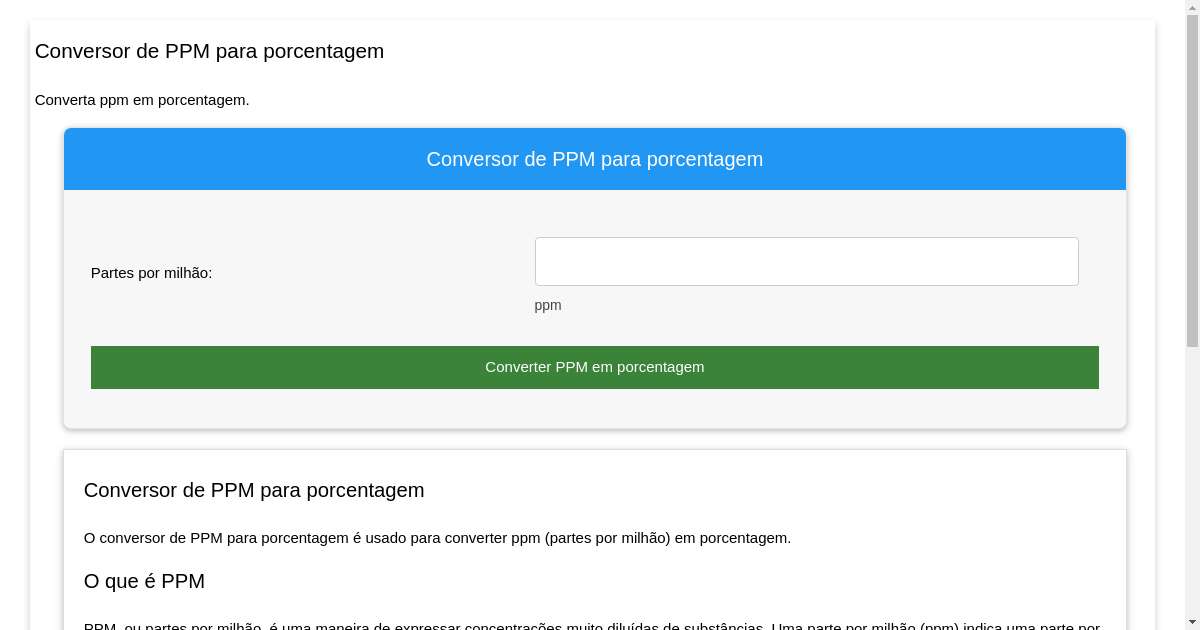The height and width of the screenshot is (630, 1200).
Task: Select the top page title heading
Action: click(209, 51)
